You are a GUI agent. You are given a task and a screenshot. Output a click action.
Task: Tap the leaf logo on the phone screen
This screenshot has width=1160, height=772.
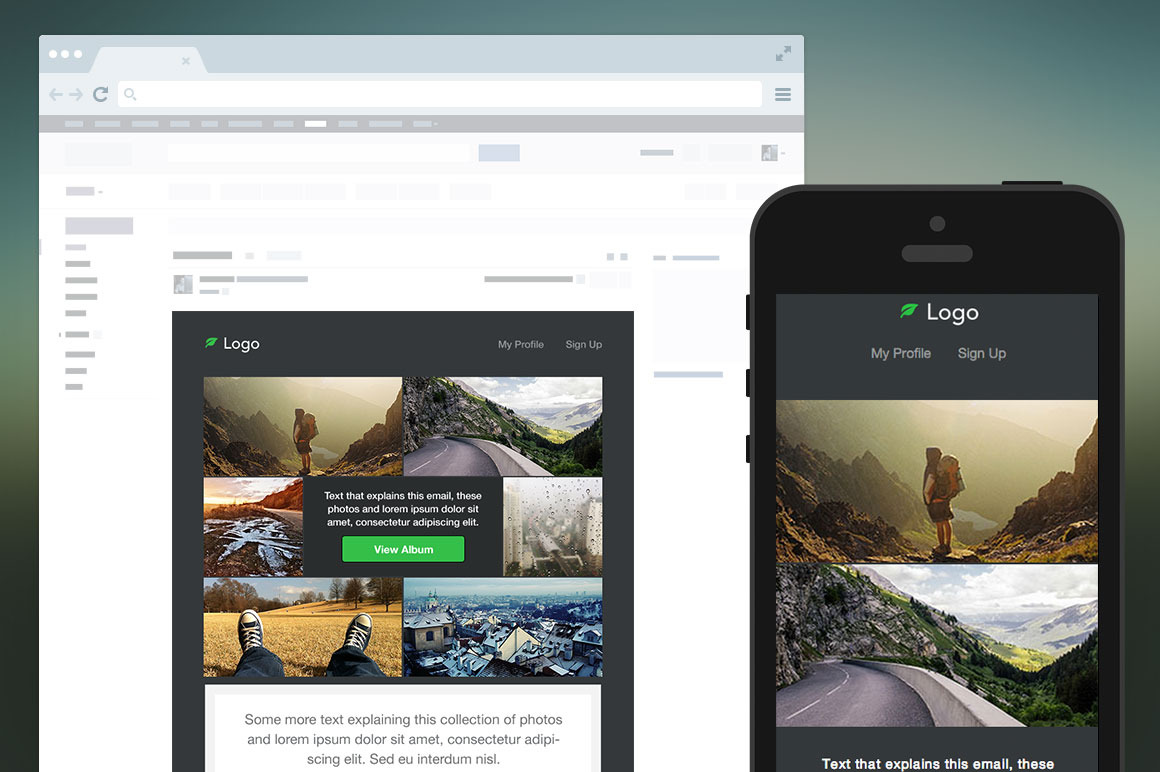click(908, 312)
